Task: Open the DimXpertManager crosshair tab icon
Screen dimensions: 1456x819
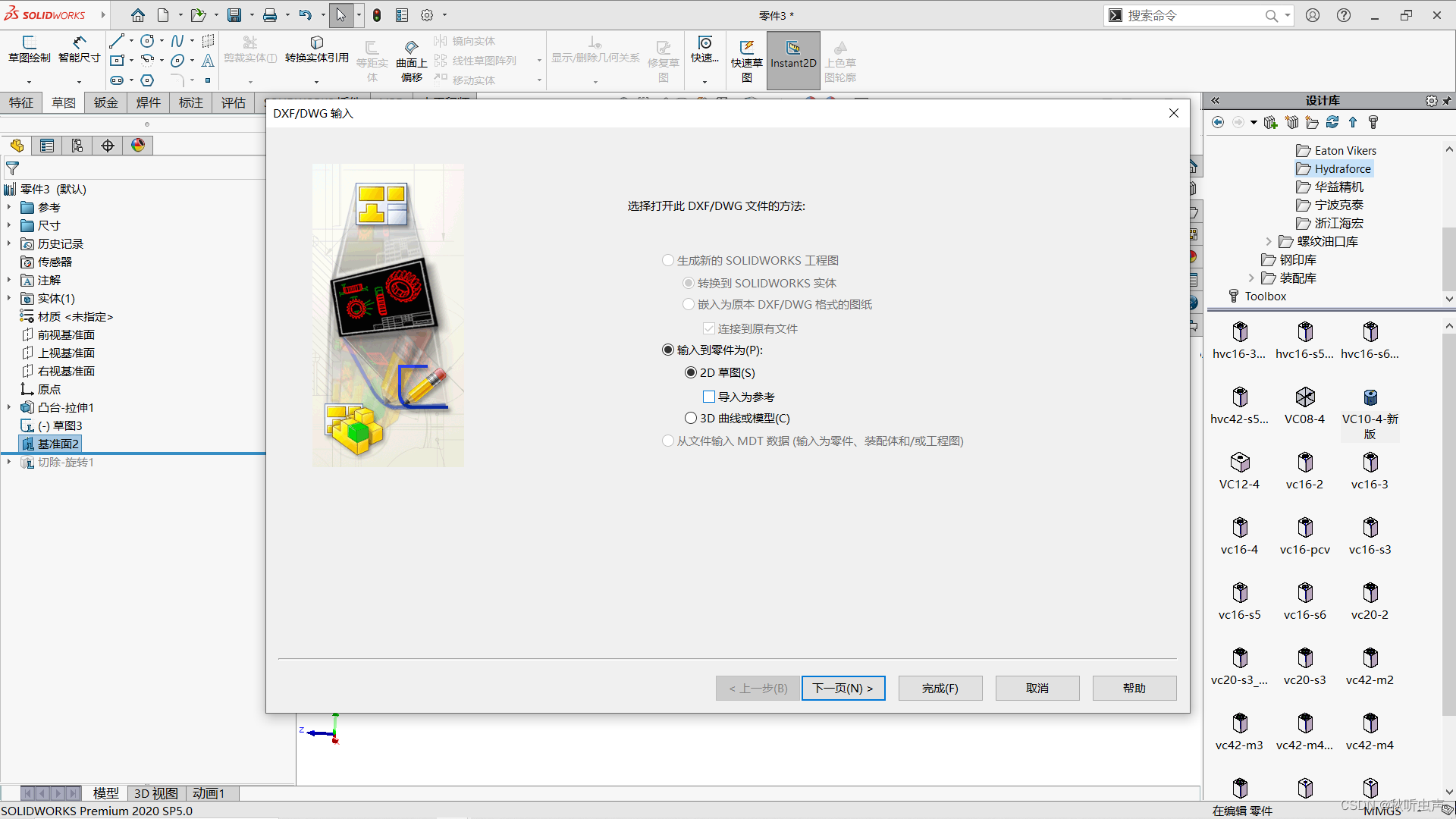Action: click(x=108, y=146)
